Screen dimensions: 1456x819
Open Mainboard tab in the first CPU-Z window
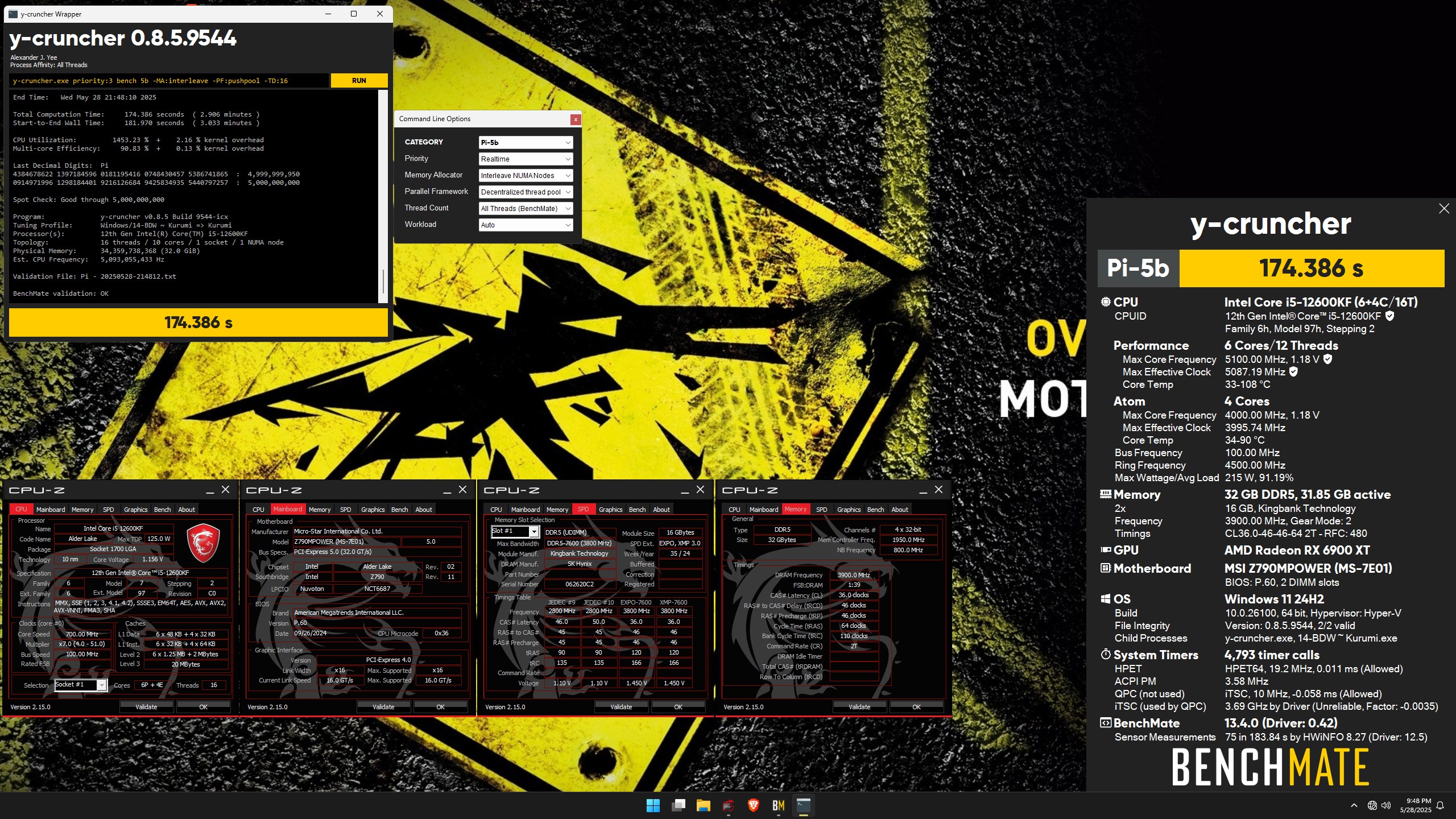point(51,510)
